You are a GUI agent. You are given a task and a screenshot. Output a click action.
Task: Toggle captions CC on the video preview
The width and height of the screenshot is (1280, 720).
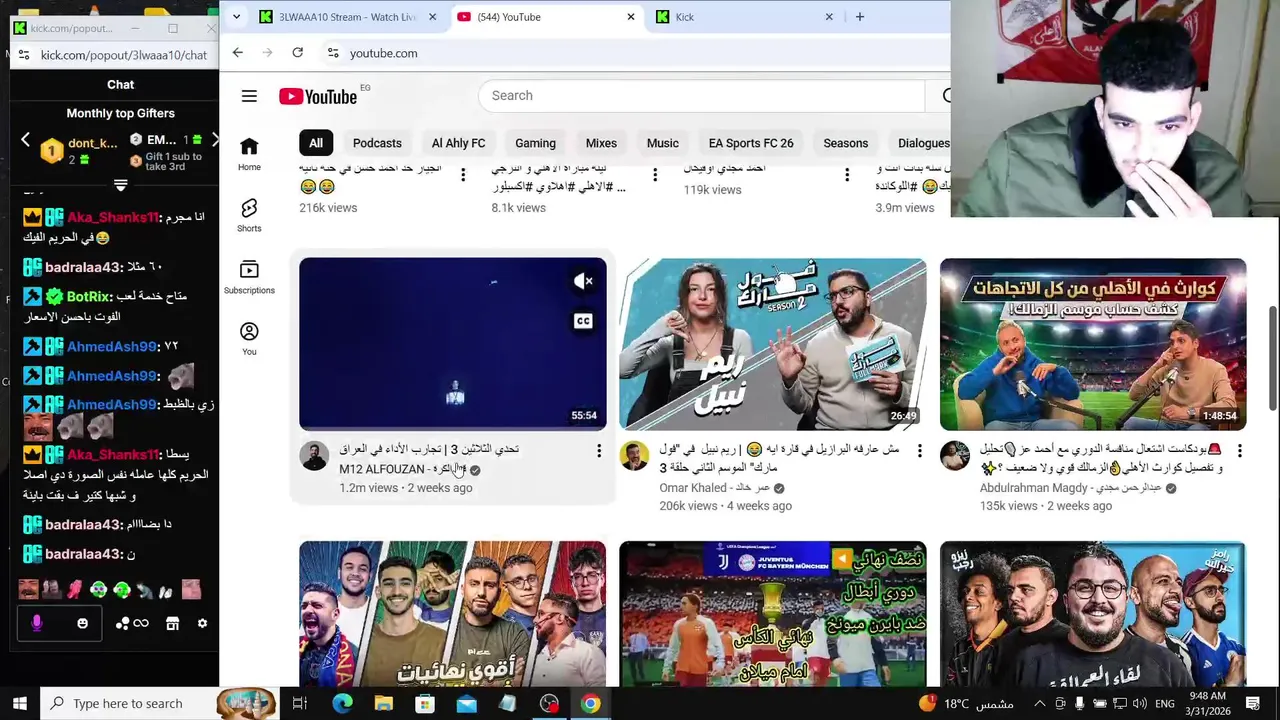pos(584,321)
